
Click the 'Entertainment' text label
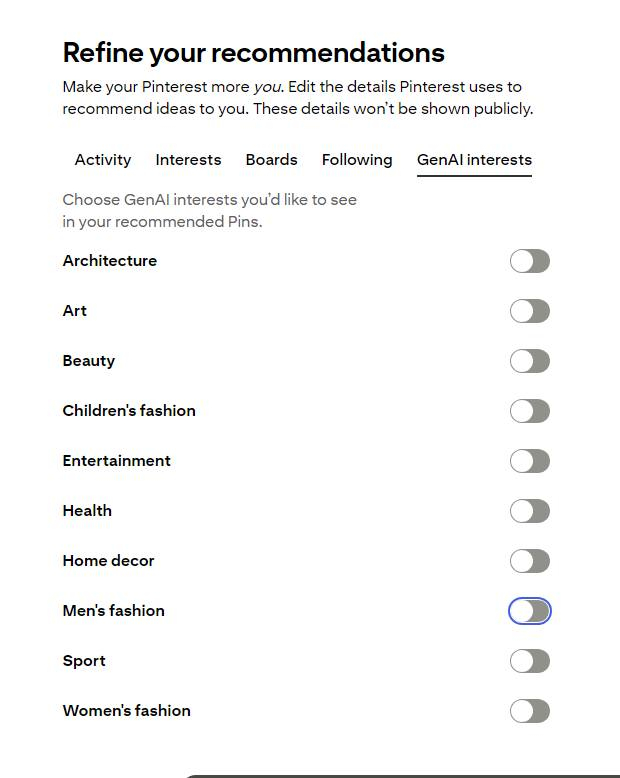(117, 461)
